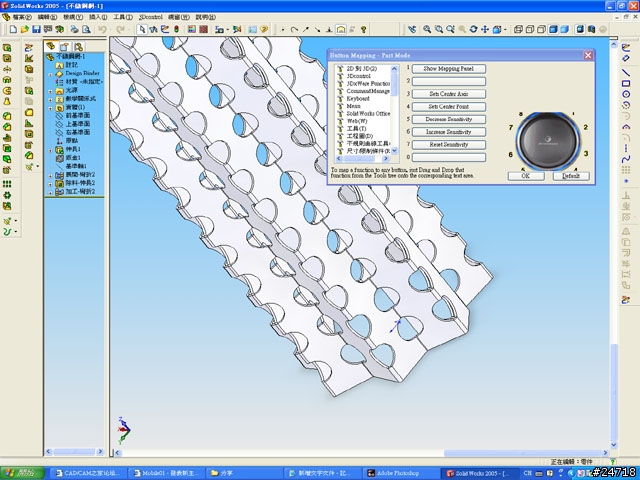
Task: Select the Circle sketch tool
Action: (626, 94)
